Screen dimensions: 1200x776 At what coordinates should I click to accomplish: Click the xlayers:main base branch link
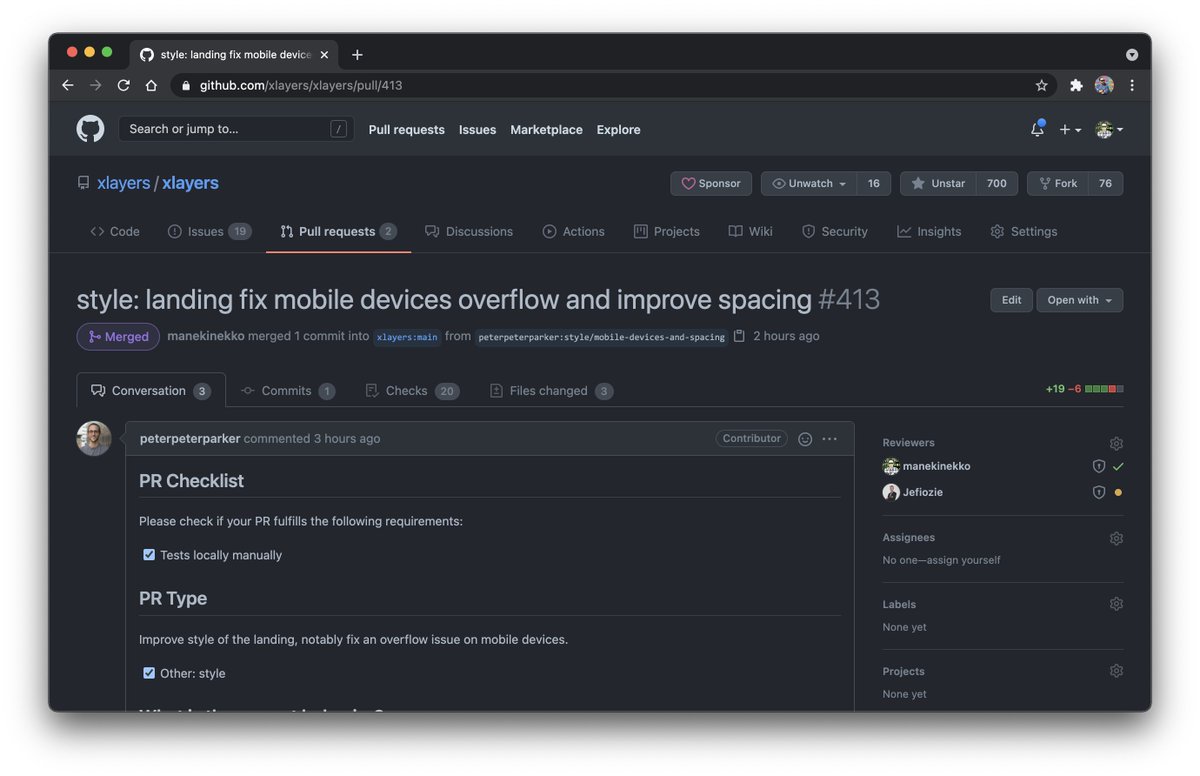pos(407,337)
